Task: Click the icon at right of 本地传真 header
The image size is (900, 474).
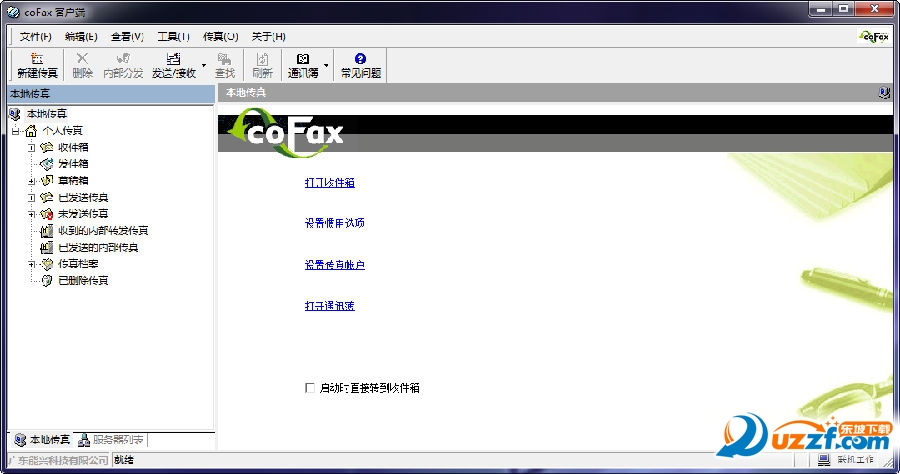Action: [x=884, y=92]
